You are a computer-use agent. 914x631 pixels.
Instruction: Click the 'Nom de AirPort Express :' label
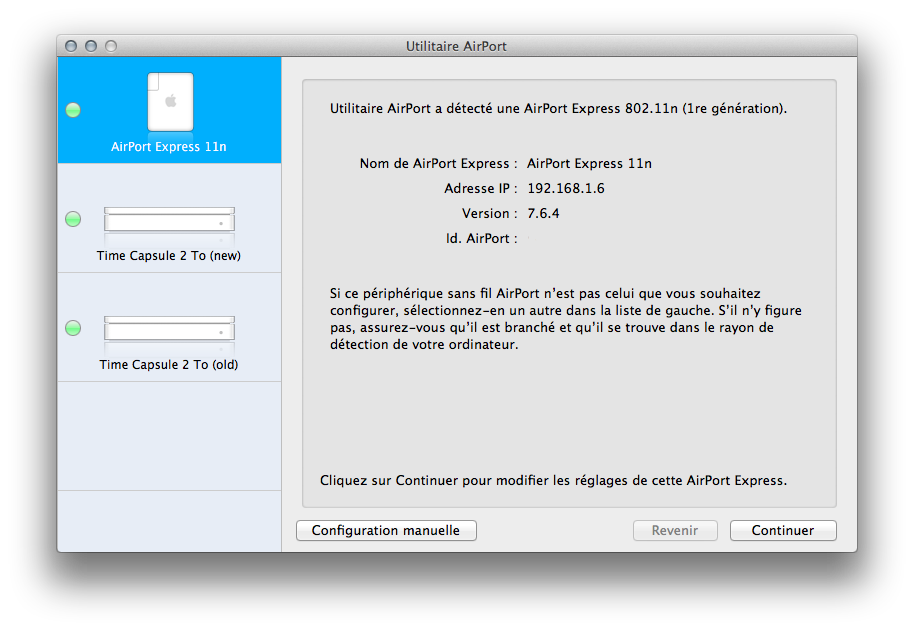pyautogui.click(x=438, y=163)
